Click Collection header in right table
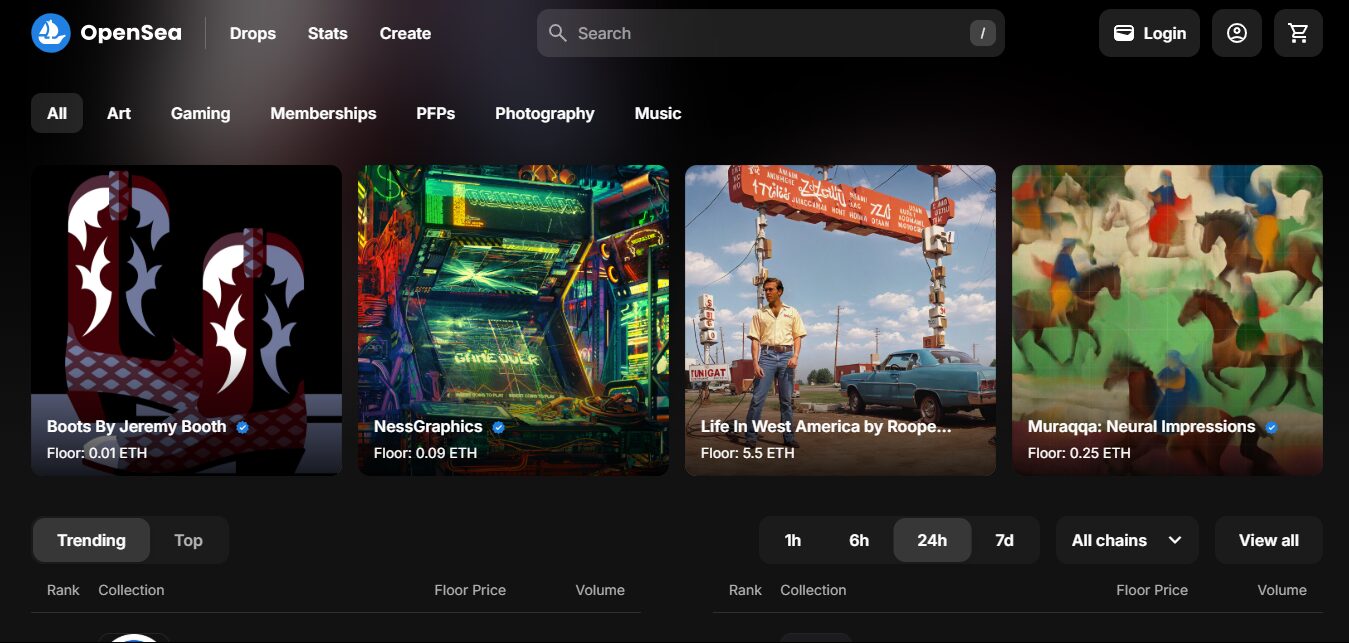This screenshot has width=1349, height=643. (x=813, y=590)
